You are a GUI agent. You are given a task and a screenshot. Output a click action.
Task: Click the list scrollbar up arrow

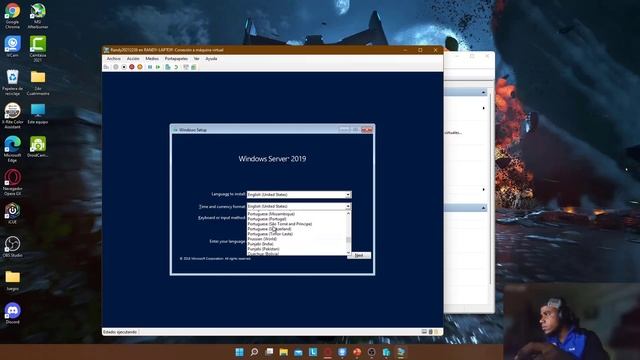click(349, 213)
